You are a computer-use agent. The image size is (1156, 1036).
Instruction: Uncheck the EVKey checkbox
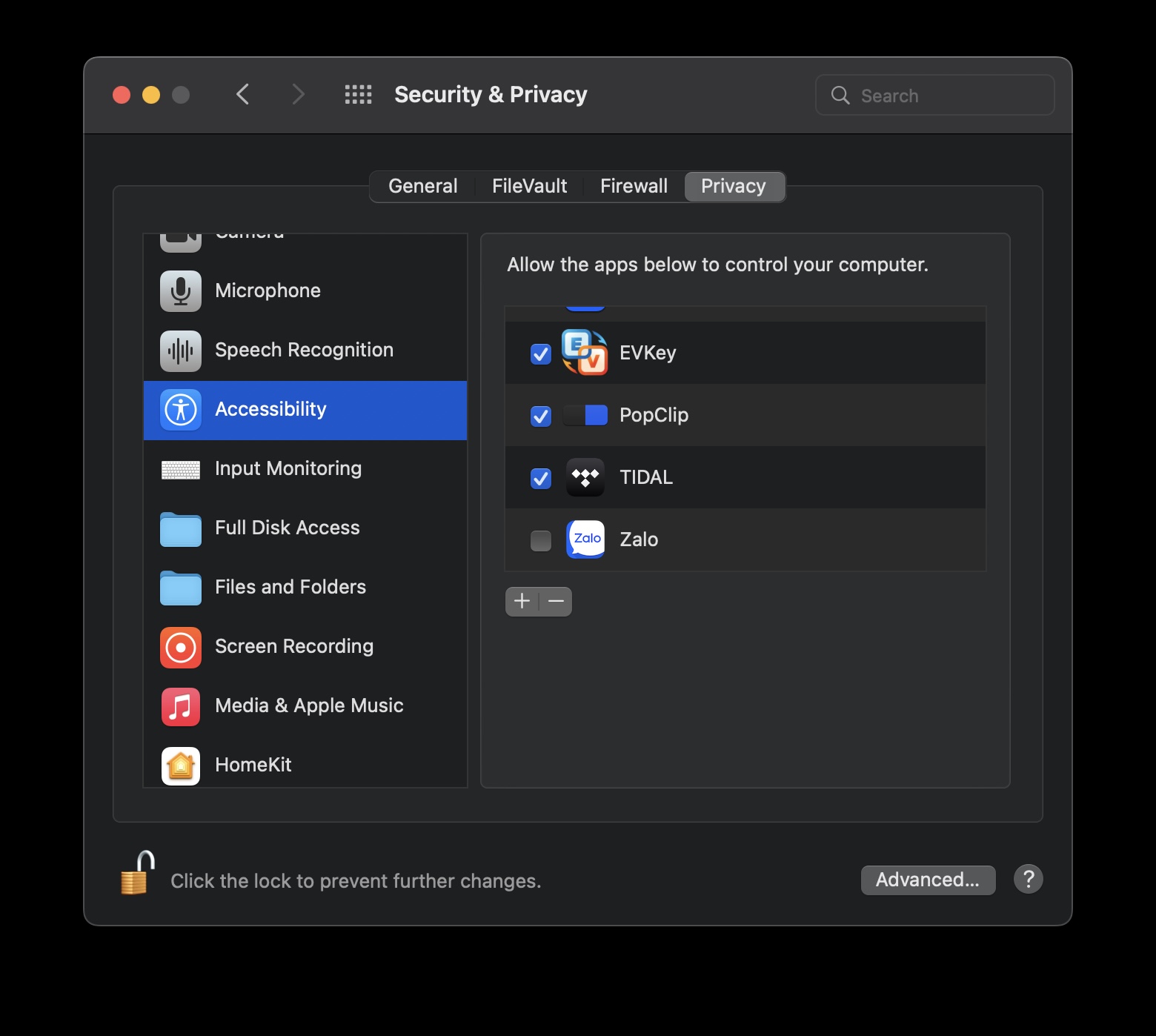point(541,354)
